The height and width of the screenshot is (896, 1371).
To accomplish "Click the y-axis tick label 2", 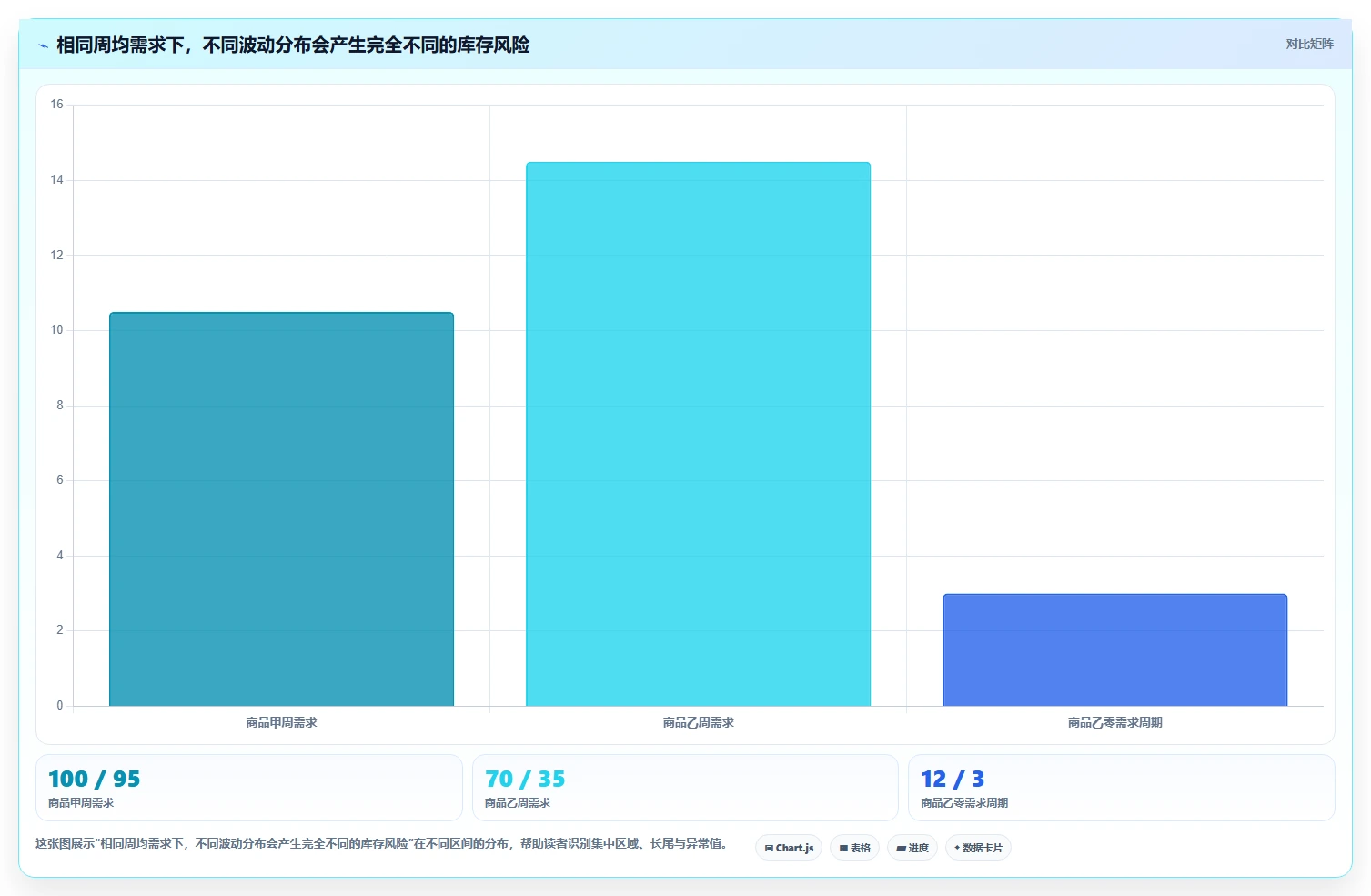I will tap(60, 630).
